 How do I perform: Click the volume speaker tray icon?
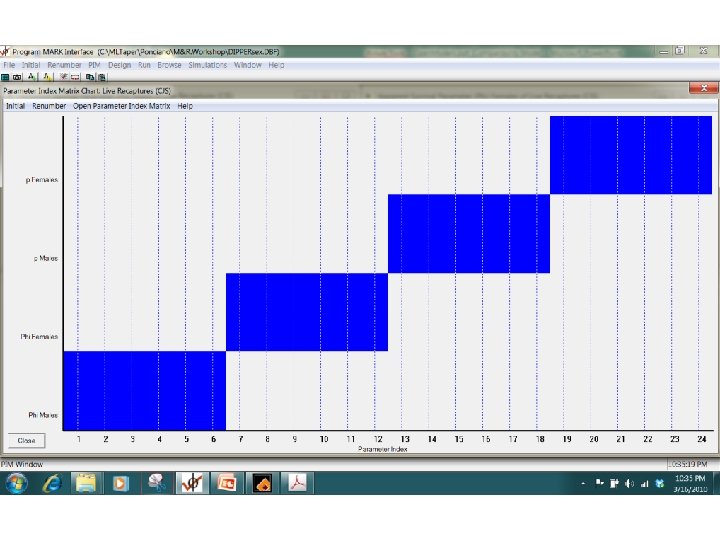point(630,483)
